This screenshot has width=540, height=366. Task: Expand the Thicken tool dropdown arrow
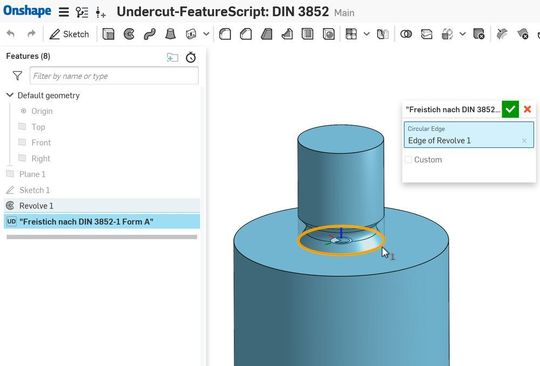[x=206, y=34]
